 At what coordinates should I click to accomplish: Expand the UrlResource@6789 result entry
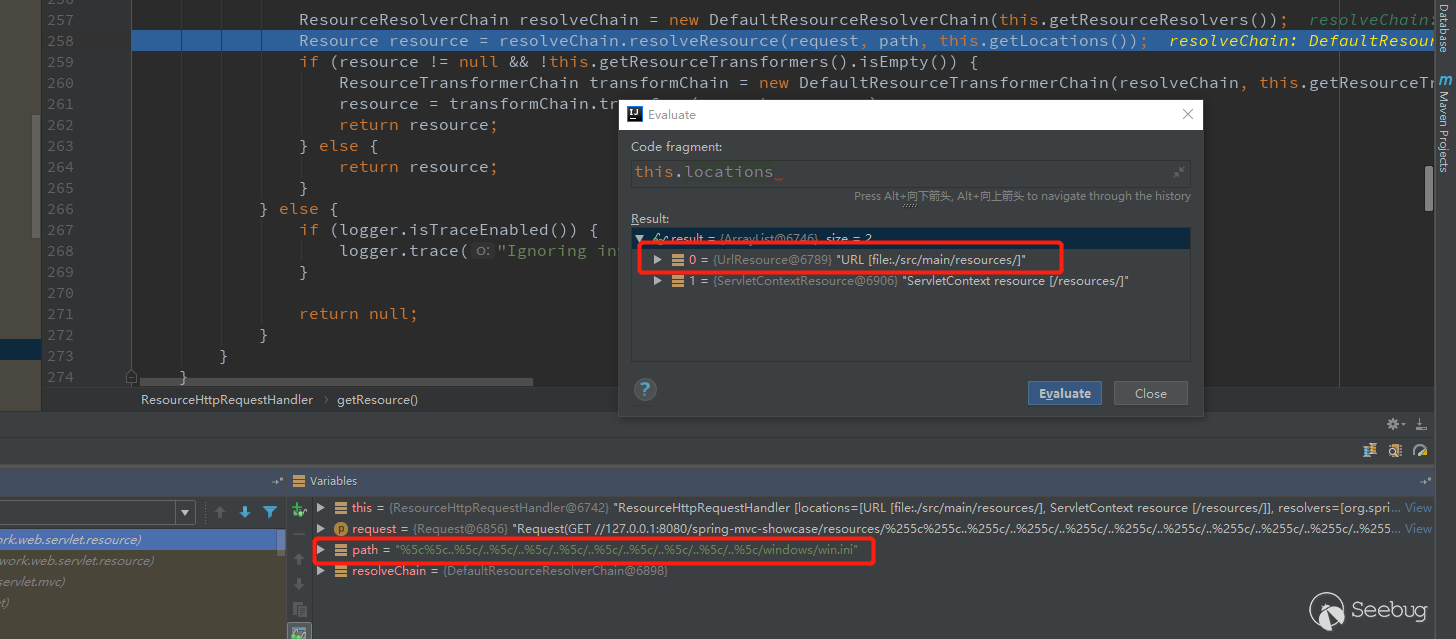[658, 259]
